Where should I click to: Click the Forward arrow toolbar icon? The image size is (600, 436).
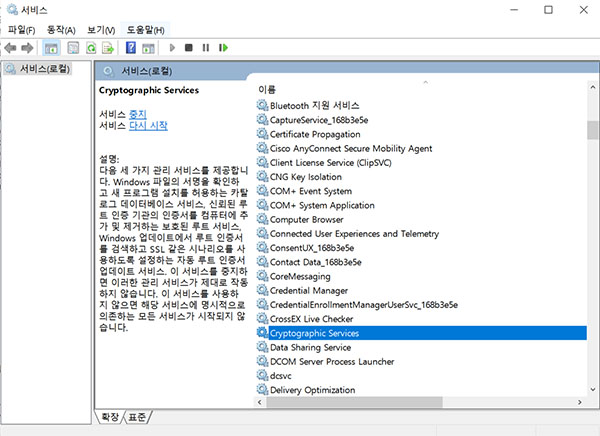(x=27, y=48)
